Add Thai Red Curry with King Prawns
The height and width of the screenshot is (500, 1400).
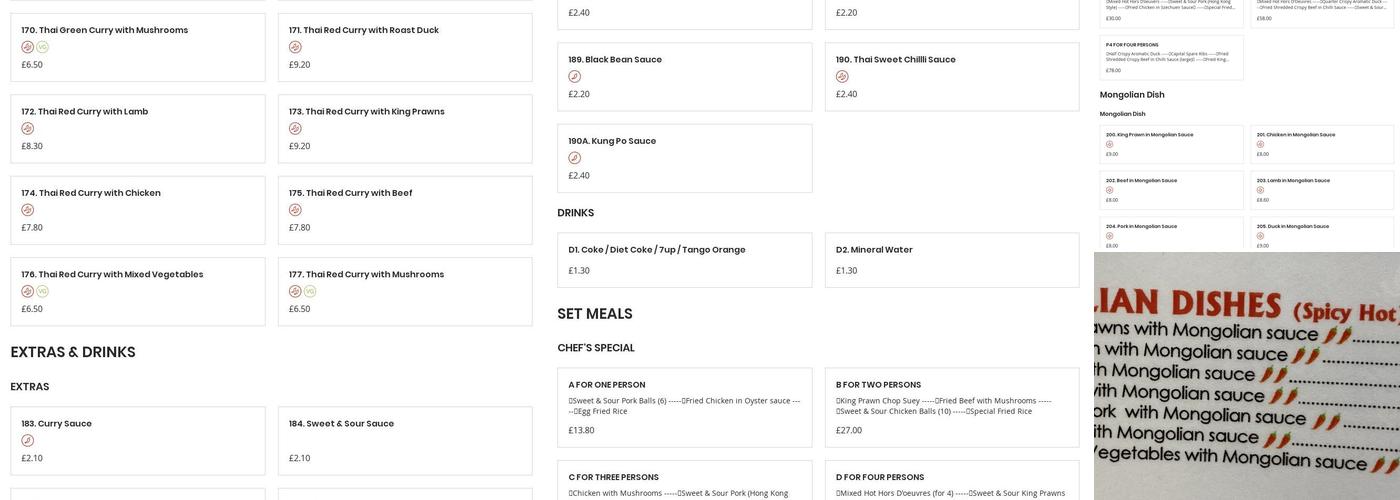(x=404, y=128)
